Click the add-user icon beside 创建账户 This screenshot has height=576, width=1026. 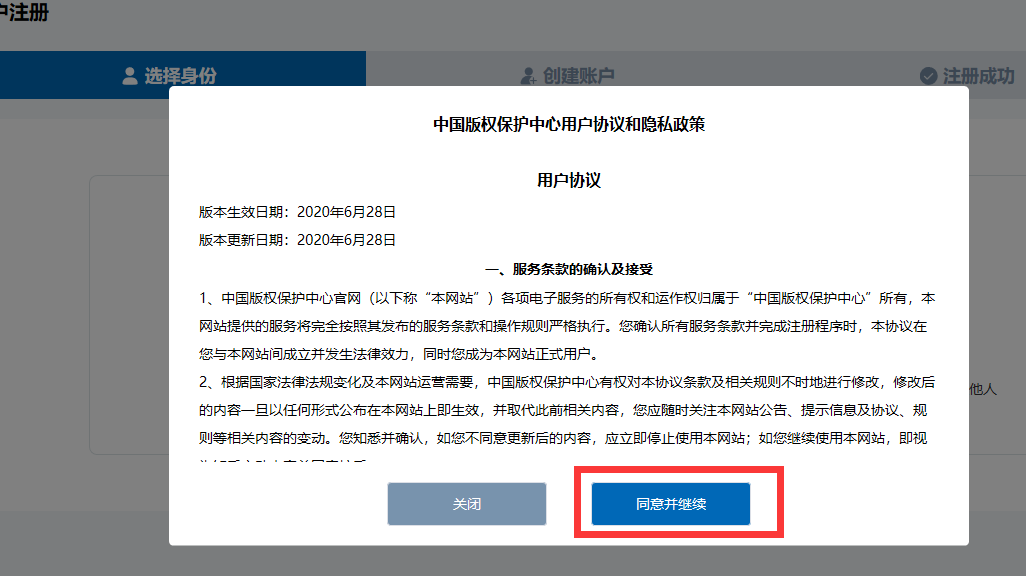tap(528, 76)
